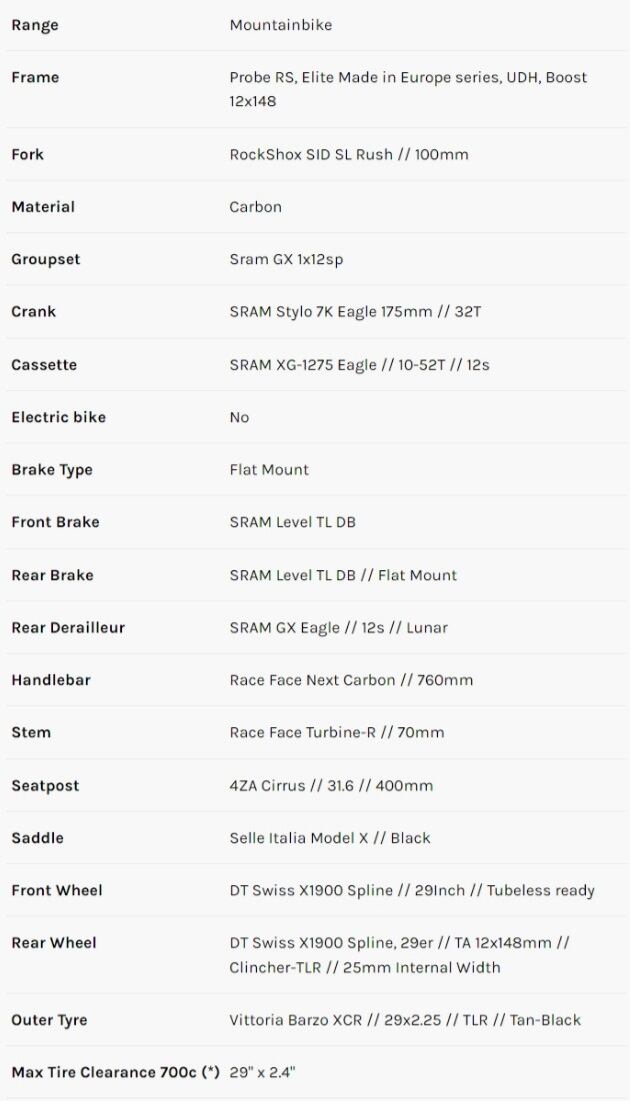Click the SRAM Stylo 7K Eagle crank text
Image resolution: width=630 pixels, height=1101 pixels.
(355, 312)
